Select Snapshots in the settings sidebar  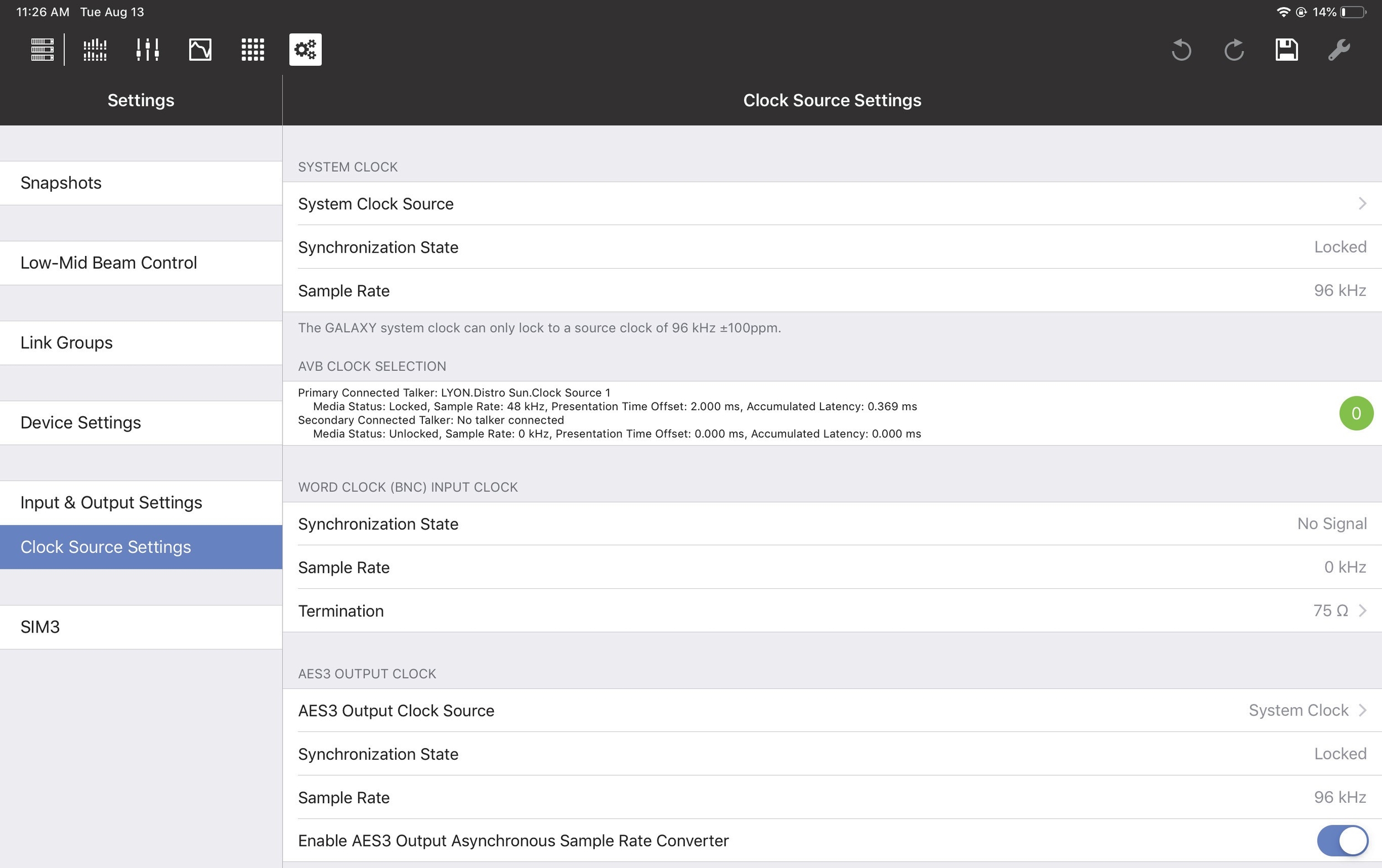click(140, 182)
